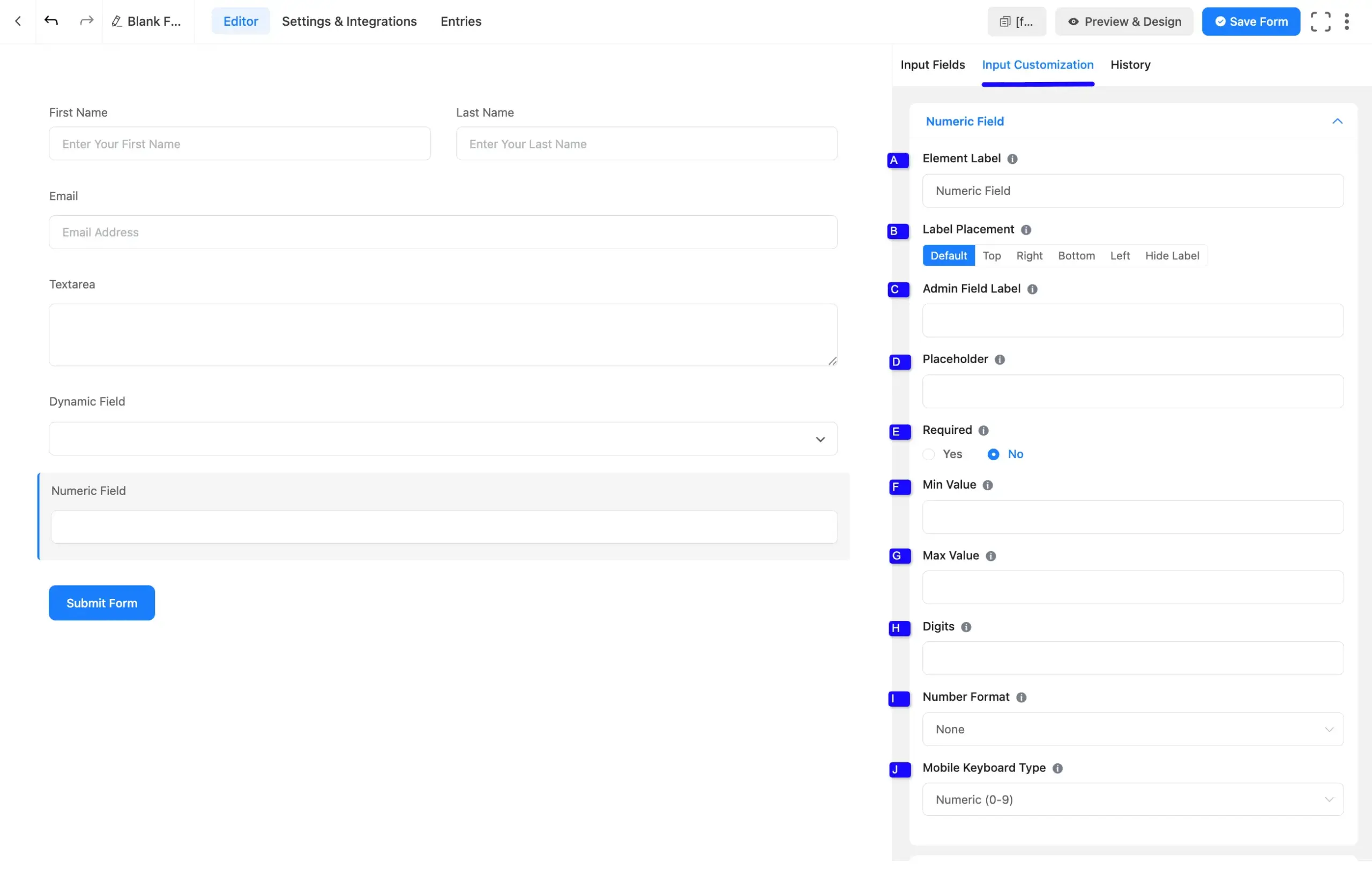Select the No radio for Required
This screenshot has width=1372, height=870.
[x=993, y=454]
